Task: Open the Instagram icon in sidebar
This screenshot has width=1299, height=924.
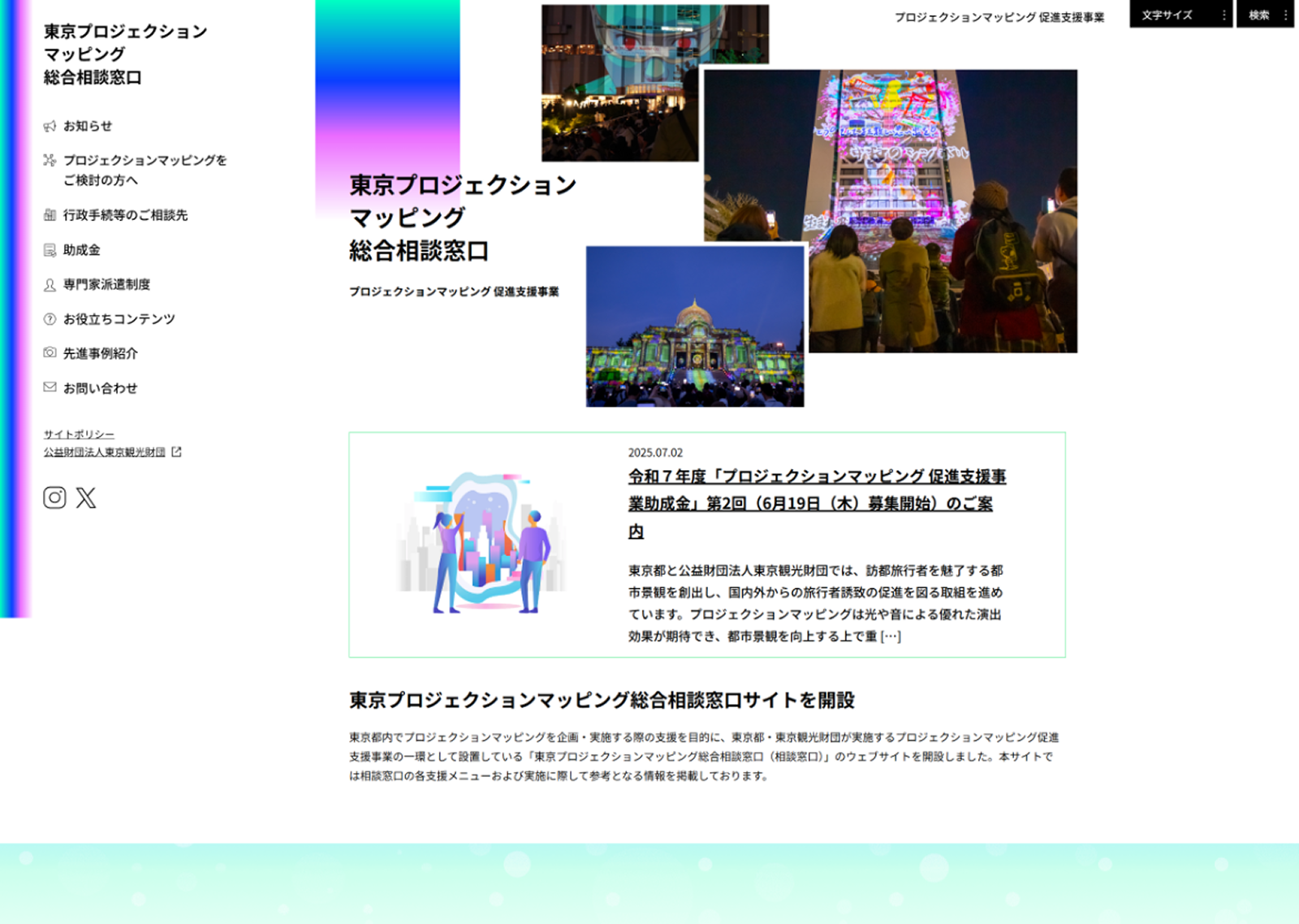Action: pyautogui.click(x=54, y=498)
